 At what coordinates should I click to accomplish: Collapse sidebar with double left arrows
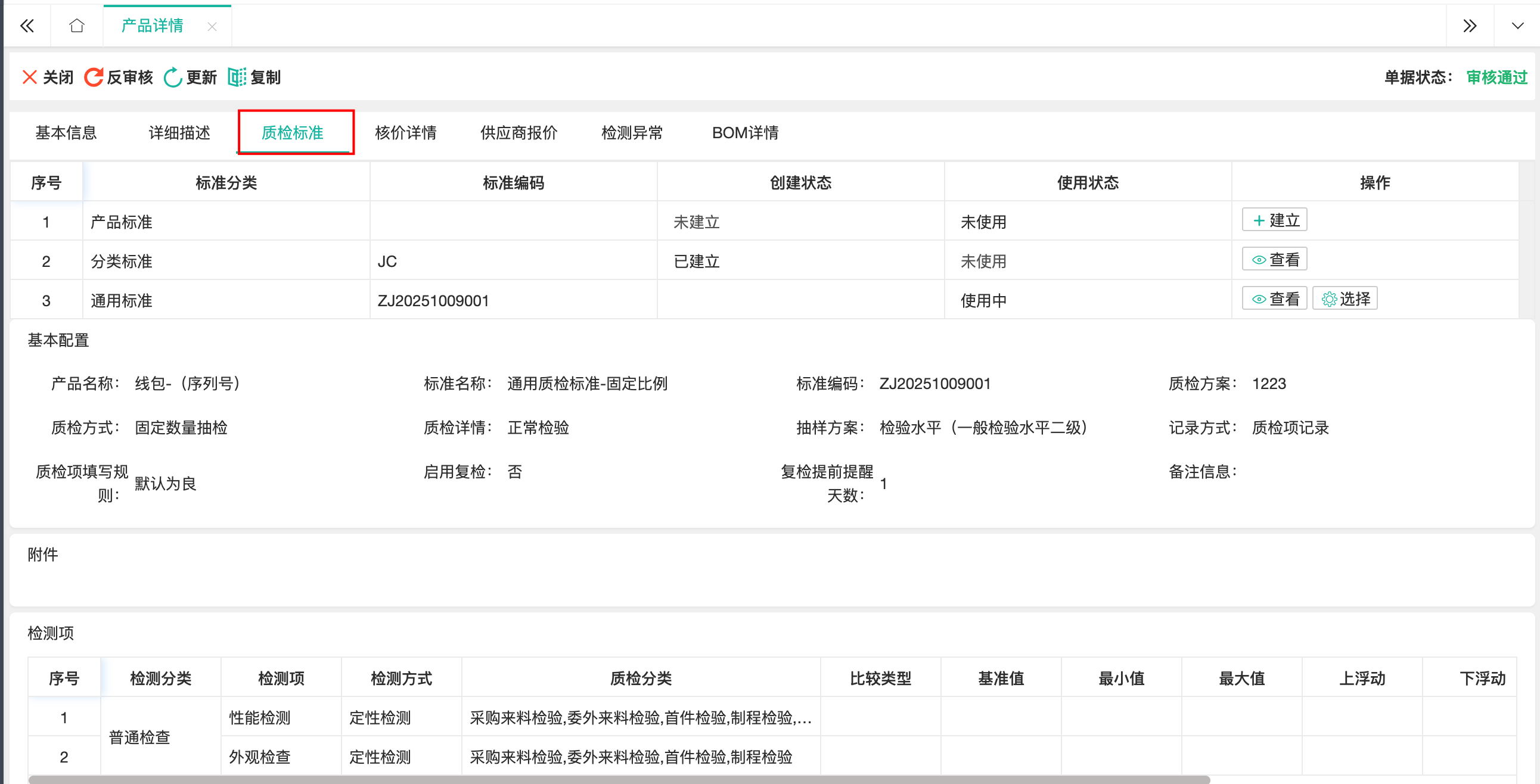point(27,26)
